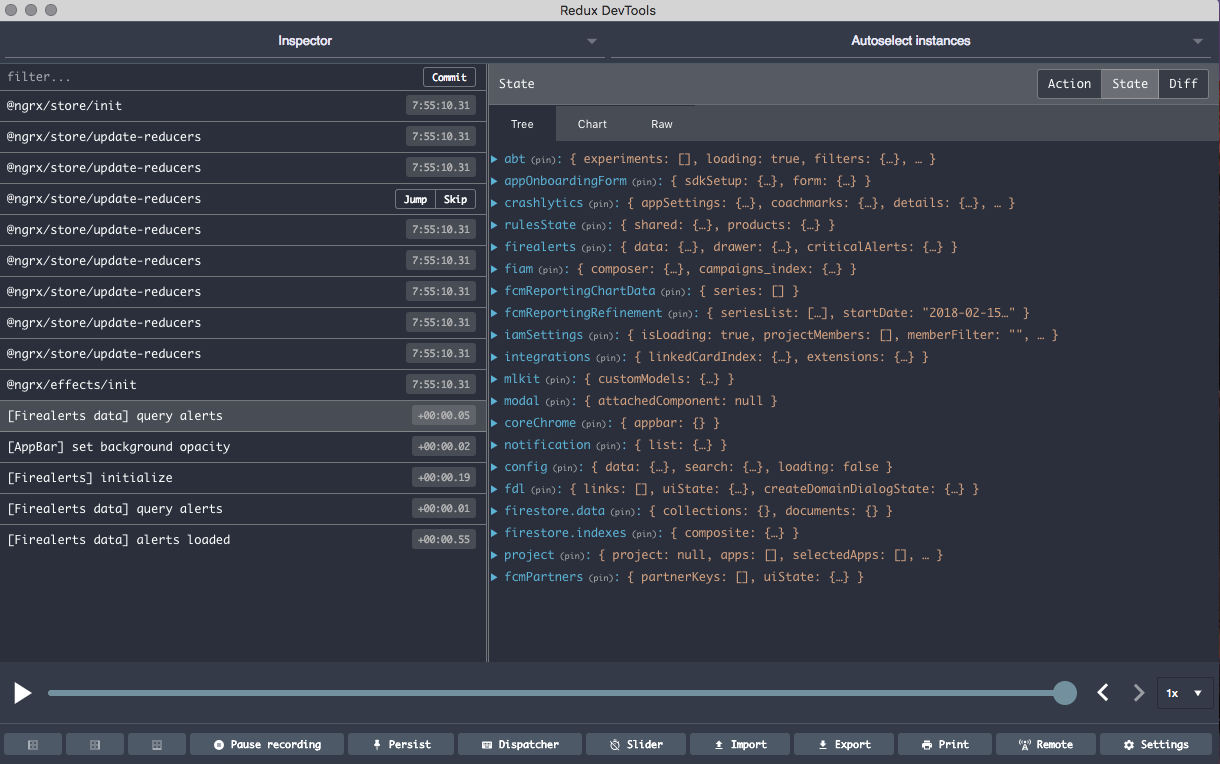Switch to the Raw tab

tap(662, 124)
